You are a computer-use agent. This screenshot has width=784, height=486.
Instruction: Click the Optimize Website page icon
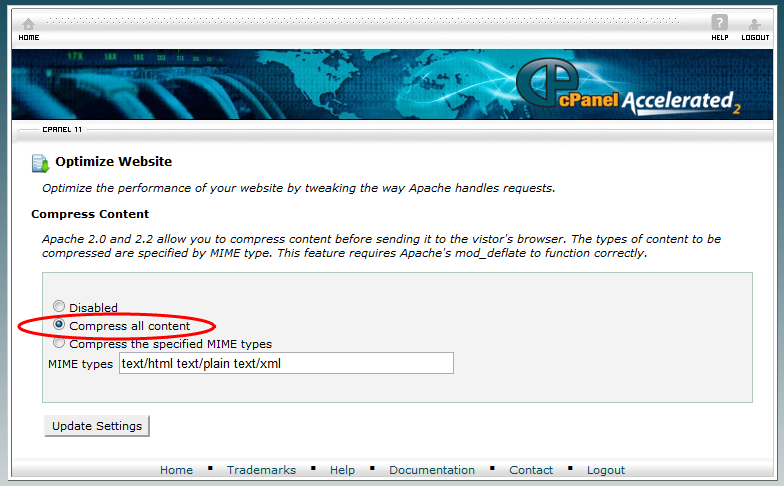tap(40, 164)
